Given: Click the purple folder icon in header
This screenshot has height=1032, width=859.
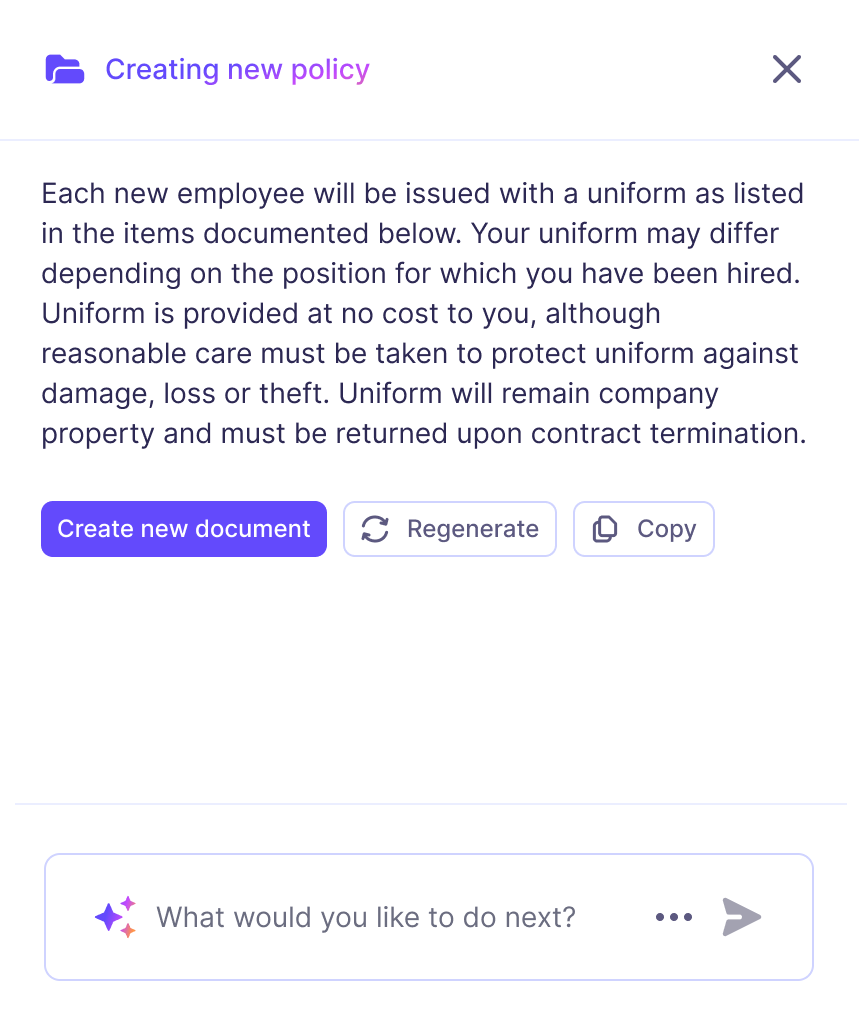Looking at the screenshot, I should [x=65, y=69].
